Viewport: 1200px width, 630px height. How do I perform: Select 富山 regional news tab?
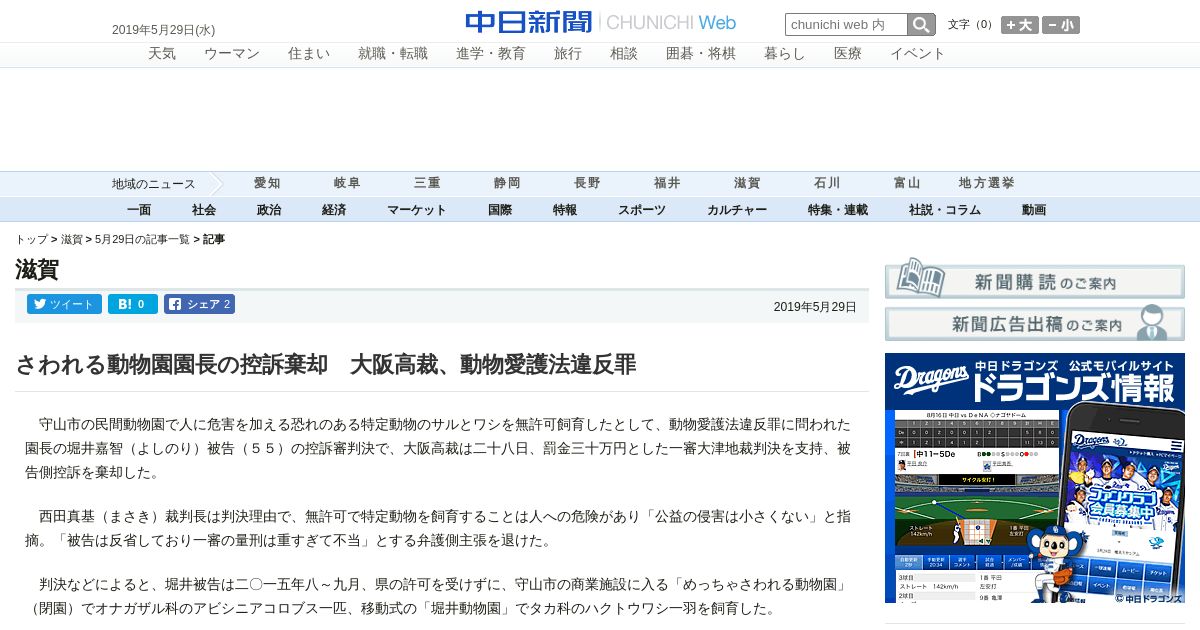pyautogui.click(x=907, y=183)
